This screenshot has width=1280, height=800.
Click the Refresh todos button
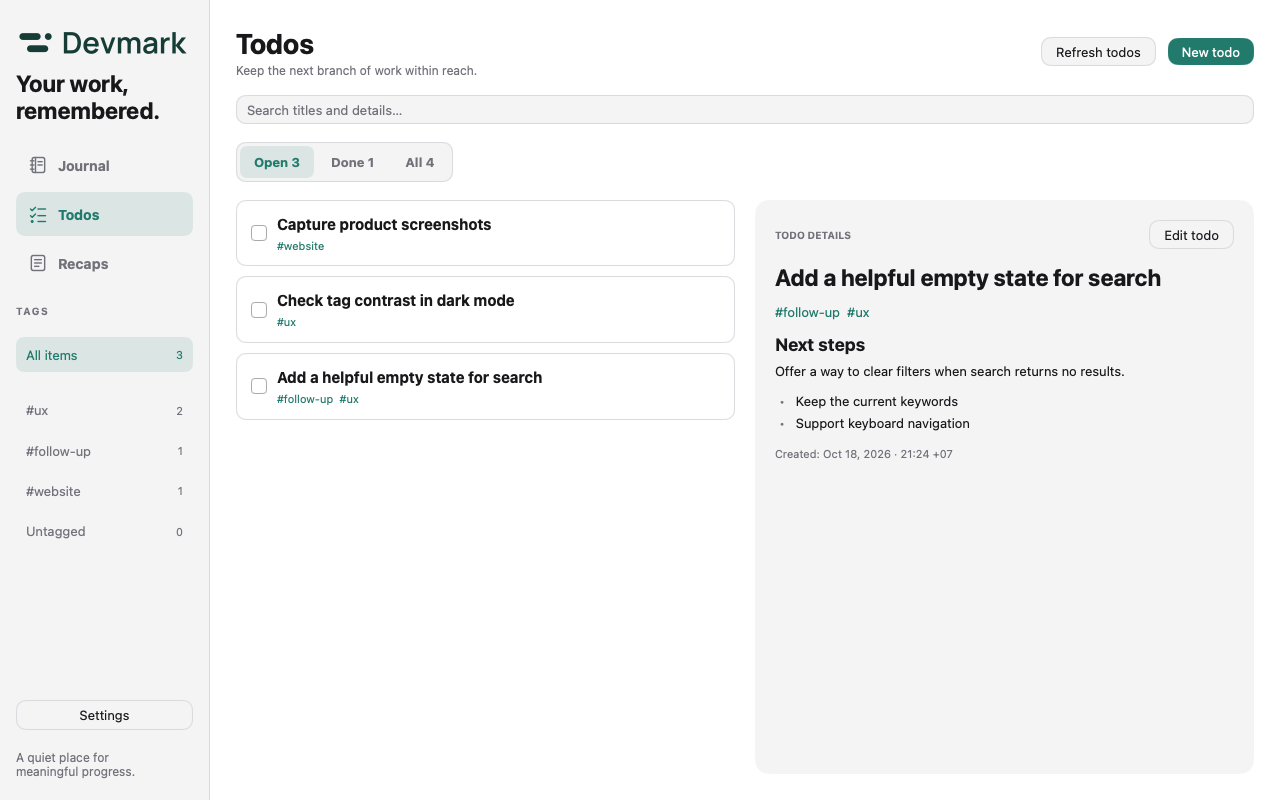coord(1098,52)
